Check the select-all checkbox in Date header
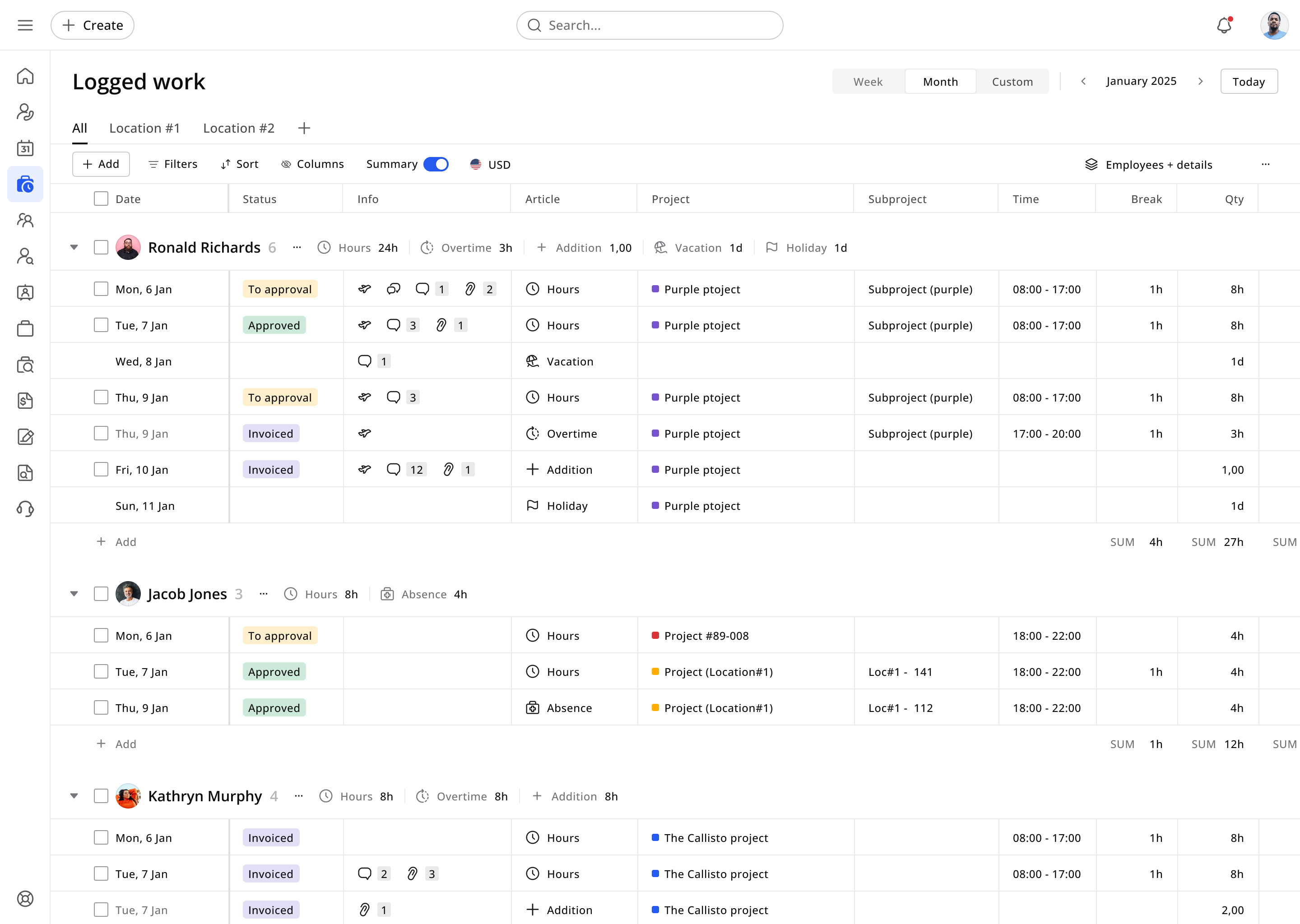 (x=101, y=199)
